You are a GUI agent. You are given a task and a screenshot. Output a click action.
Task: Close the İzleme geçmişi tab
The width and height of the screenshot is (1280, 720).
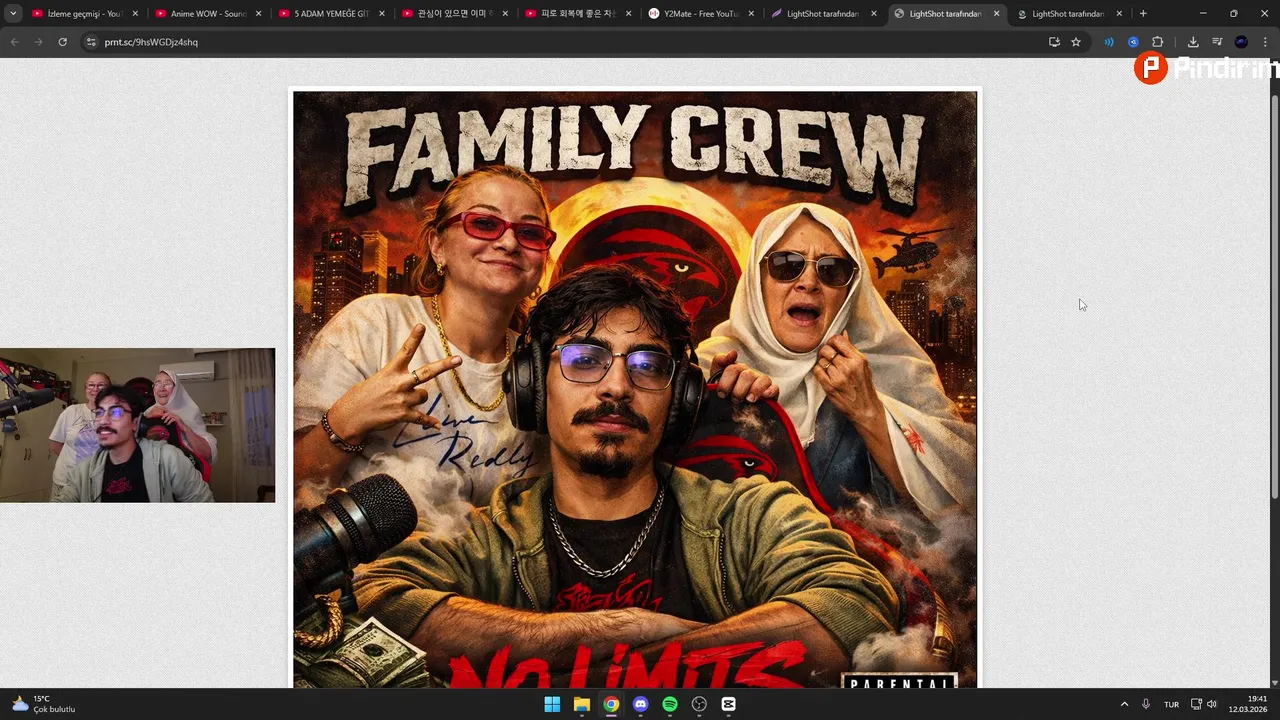[x=135, y=14]
